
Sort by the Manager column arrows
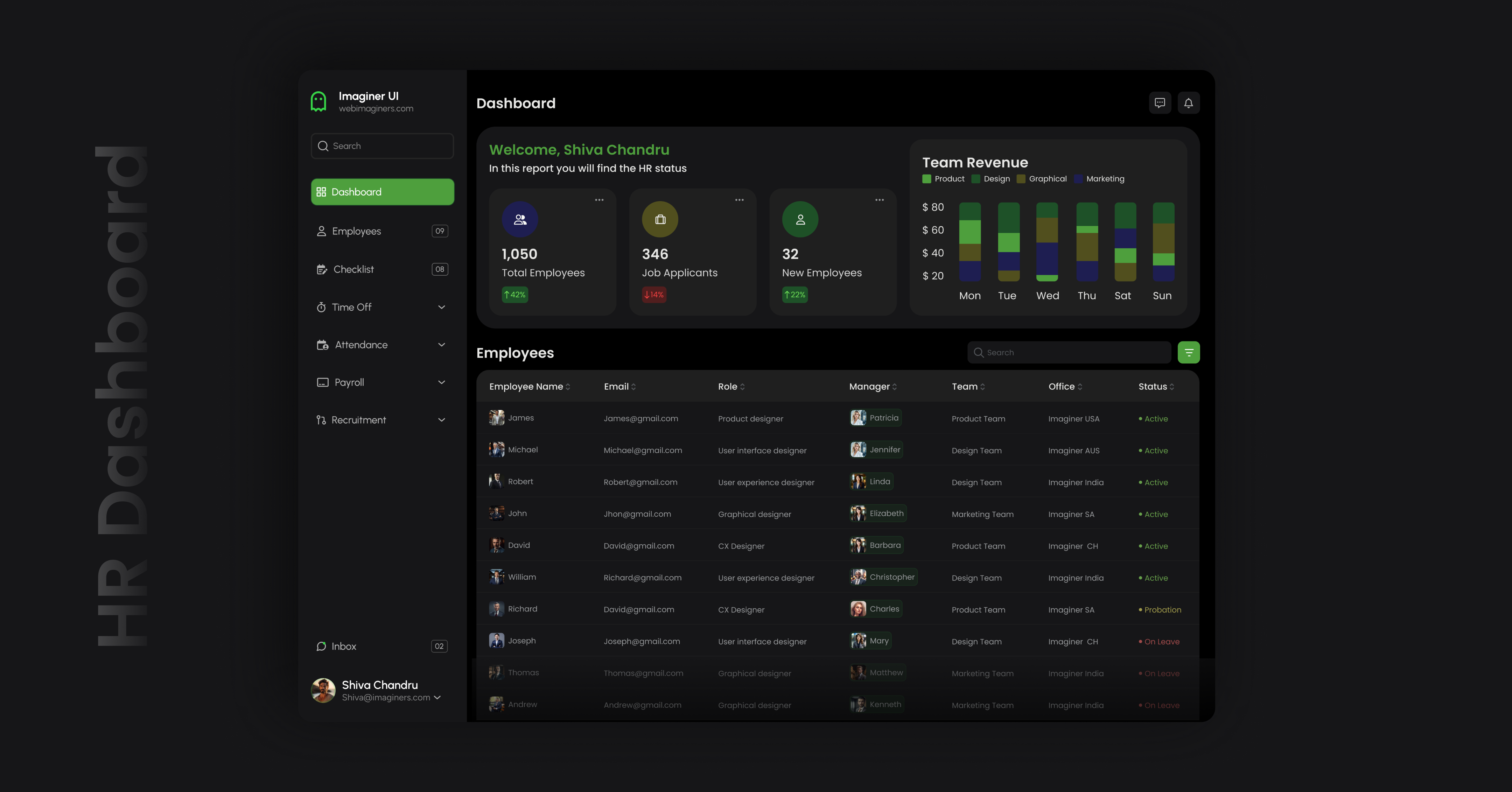(895, 387)
